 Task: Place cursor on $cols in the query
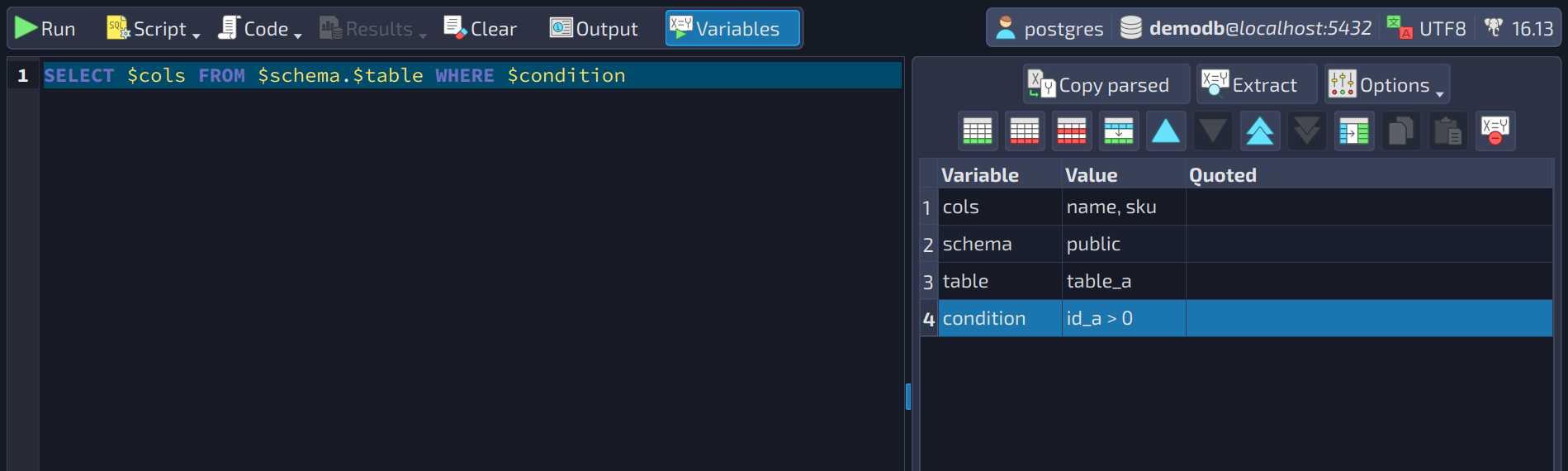156,75
